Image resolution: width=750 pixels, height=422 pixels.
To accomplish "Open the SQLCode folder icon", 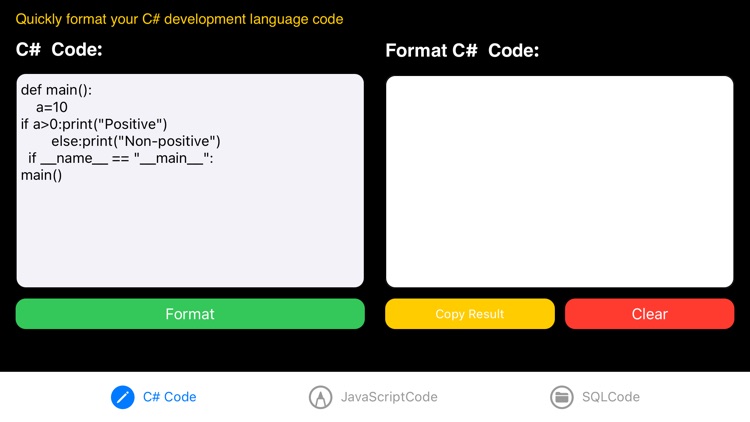I will point(562,397).
